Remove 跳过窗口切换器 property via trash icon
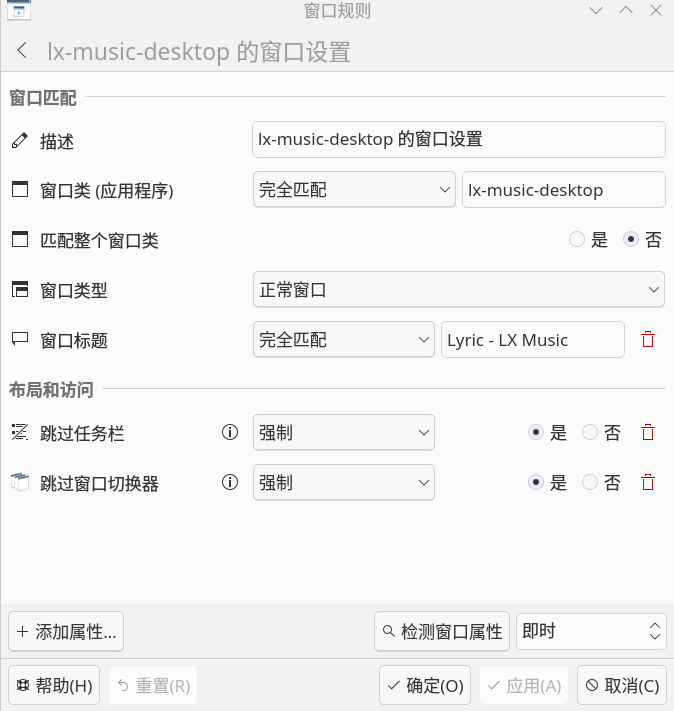Viewport: 674px width, 711px height. pyautogui.click(x=648, y=482)
